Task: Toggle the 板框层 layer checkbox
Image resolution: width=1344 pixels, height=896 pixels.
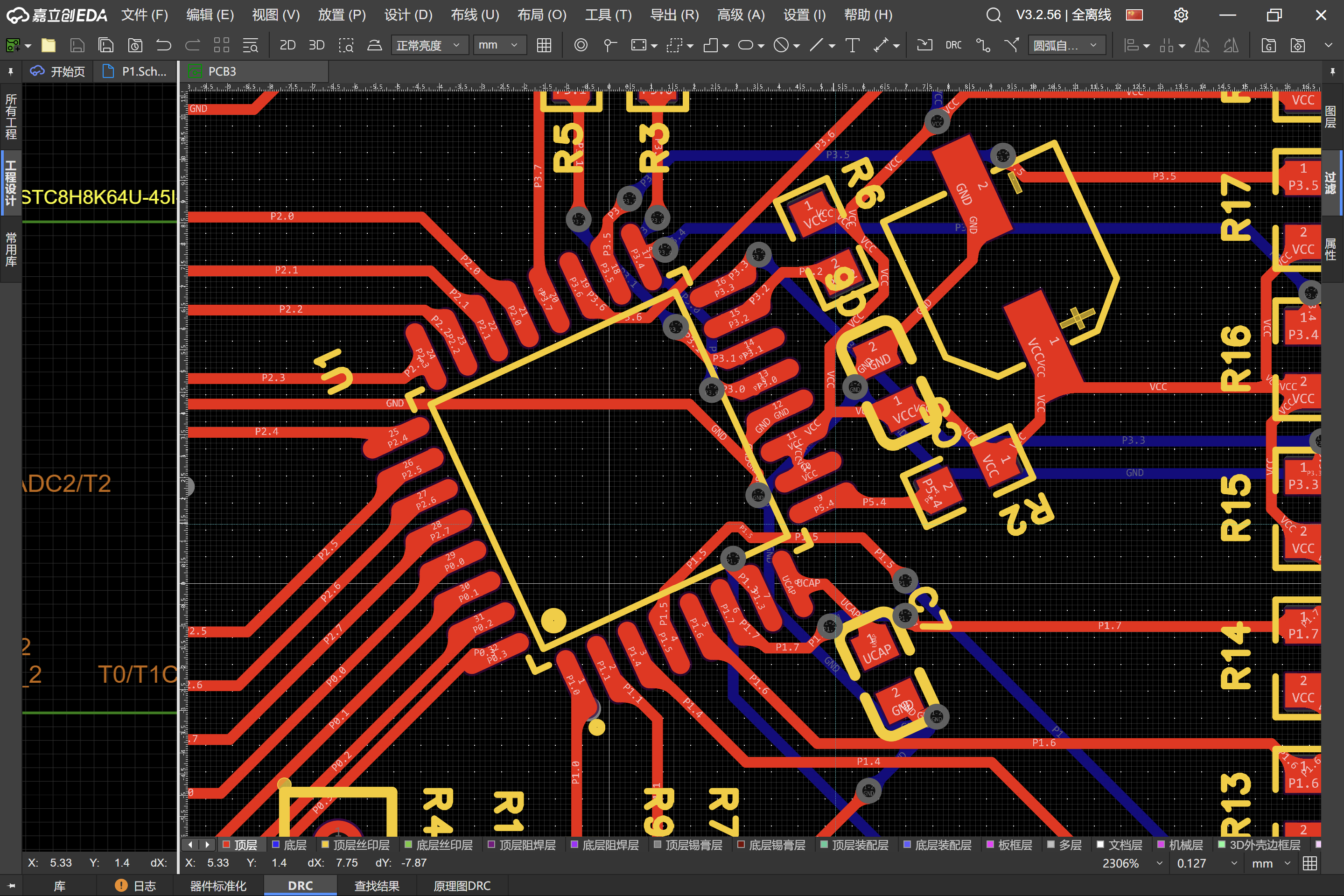Action: (990, 845)
